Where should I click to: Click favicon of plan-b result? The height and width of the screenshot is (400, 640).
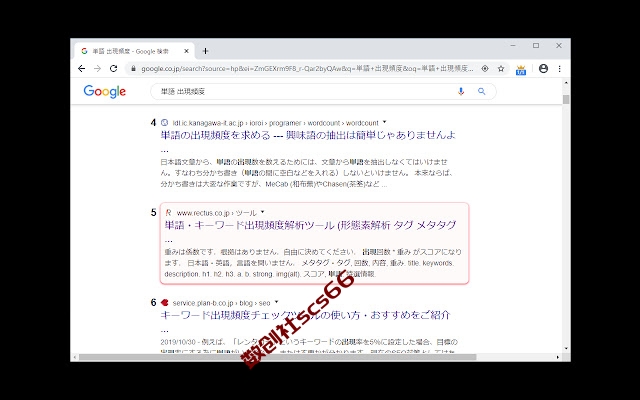[x=164, y=302]
